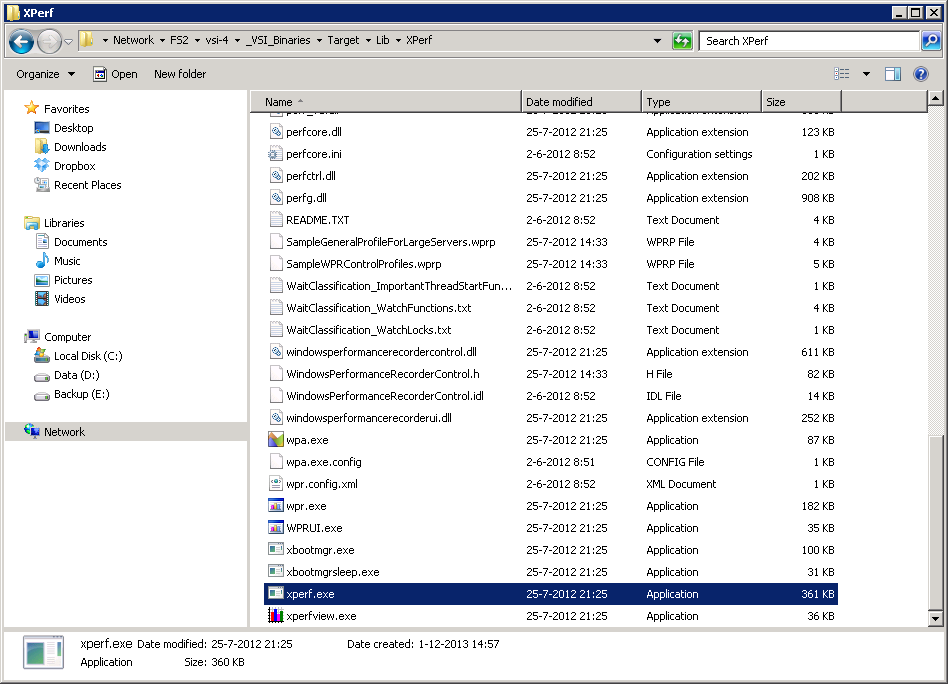The height and width of the screenshot is (684, 948).
Task: Click the Open toolbar button
Action: coord(115,74)
